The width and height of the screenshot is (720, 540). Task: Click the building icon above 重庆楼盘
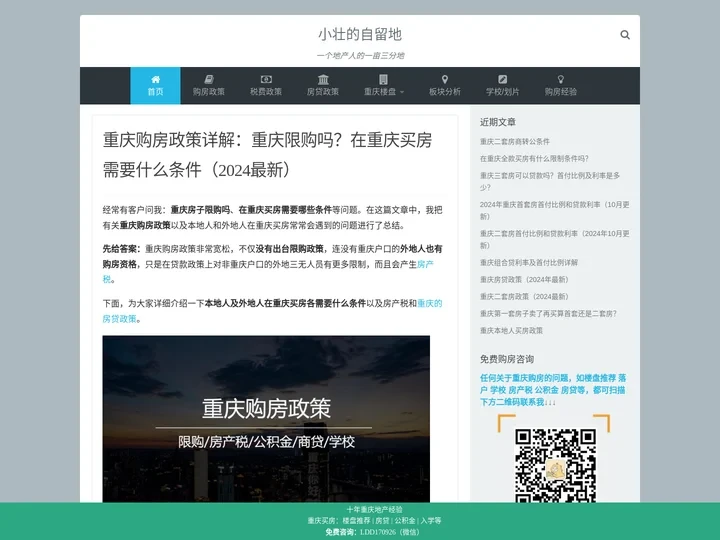(x=383, y=79)
